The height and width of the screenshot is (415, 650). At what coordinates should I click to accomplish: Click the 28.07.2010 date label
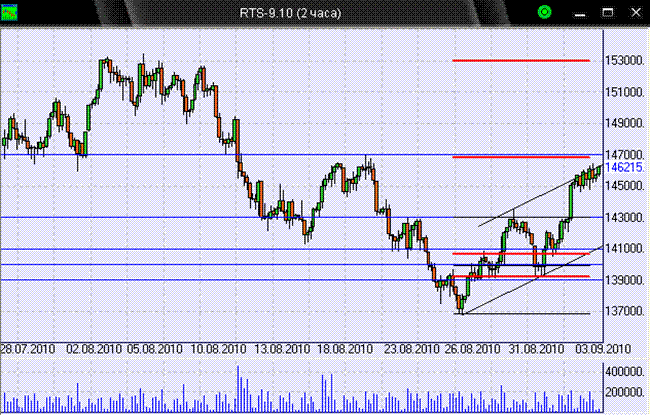click(x=28, y=349)
